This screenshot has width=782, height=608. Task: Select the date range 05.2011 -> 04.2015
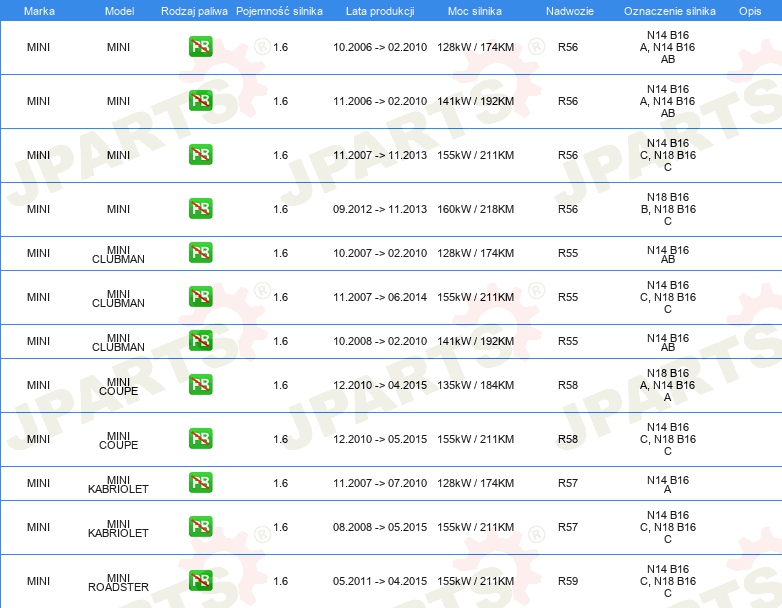(x=380, y=581)
